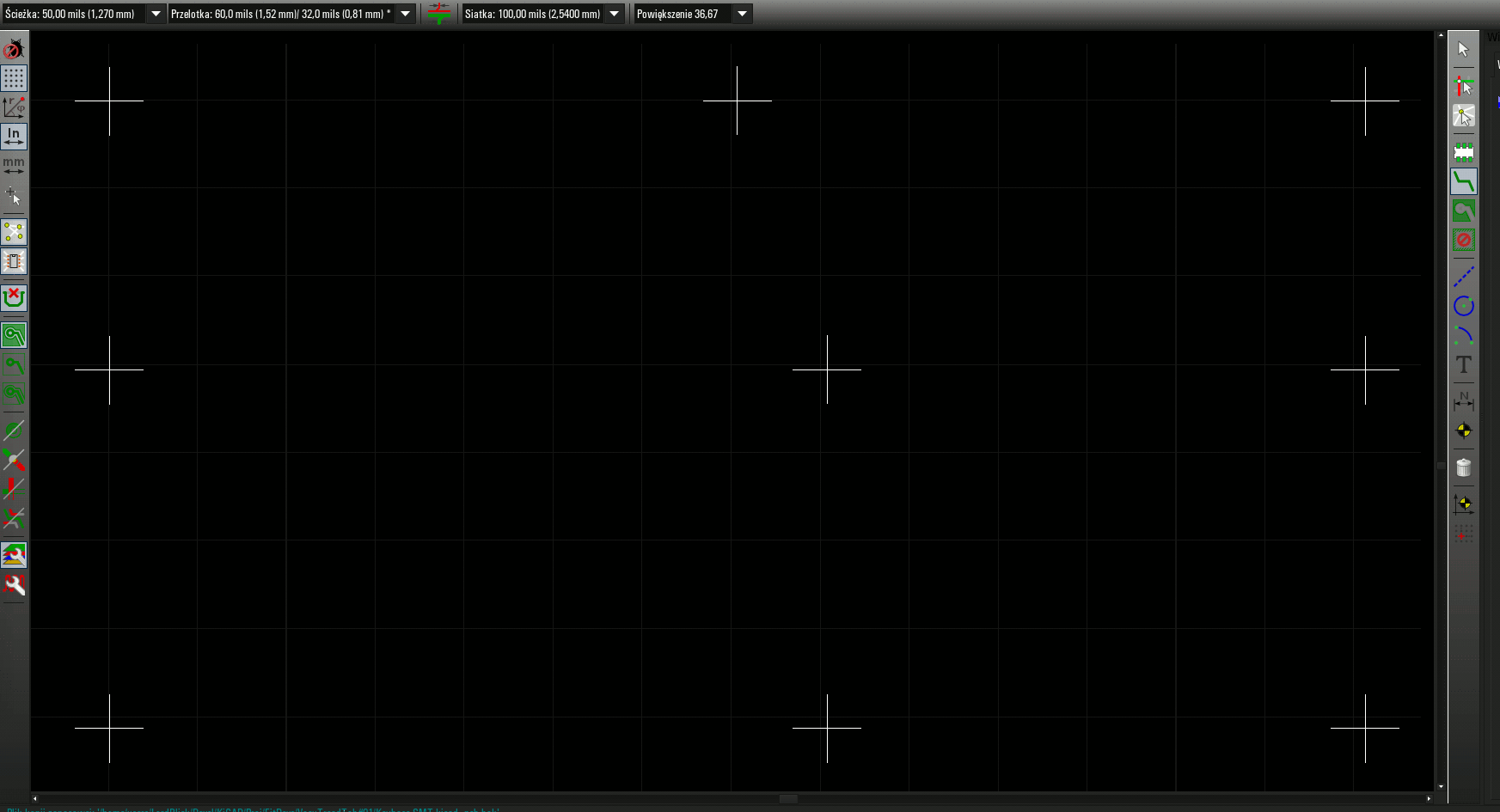This screenshot has width=1500, height=812.
Task: Toggle polar coordinates display
Action: (14, 107)
